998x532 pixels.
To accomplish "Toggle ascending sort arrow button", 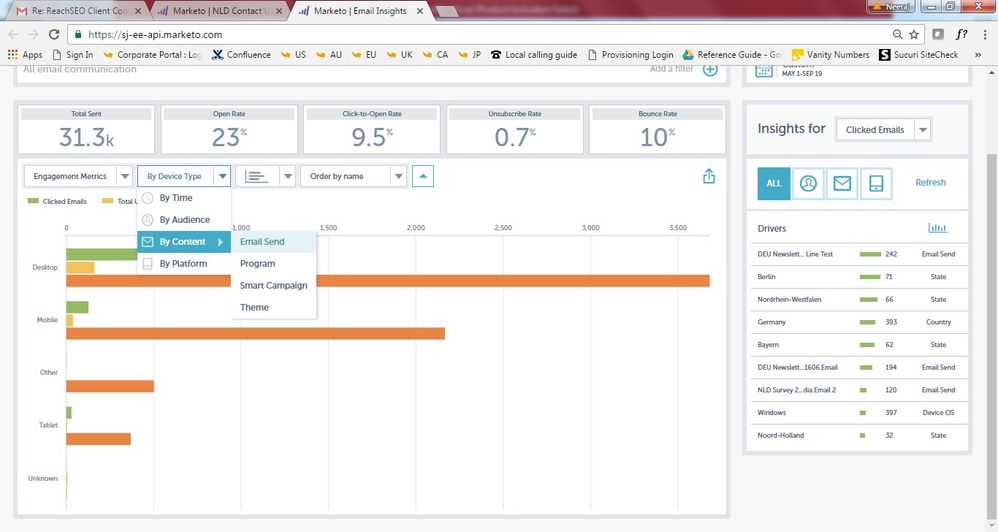I will (423, 176).
